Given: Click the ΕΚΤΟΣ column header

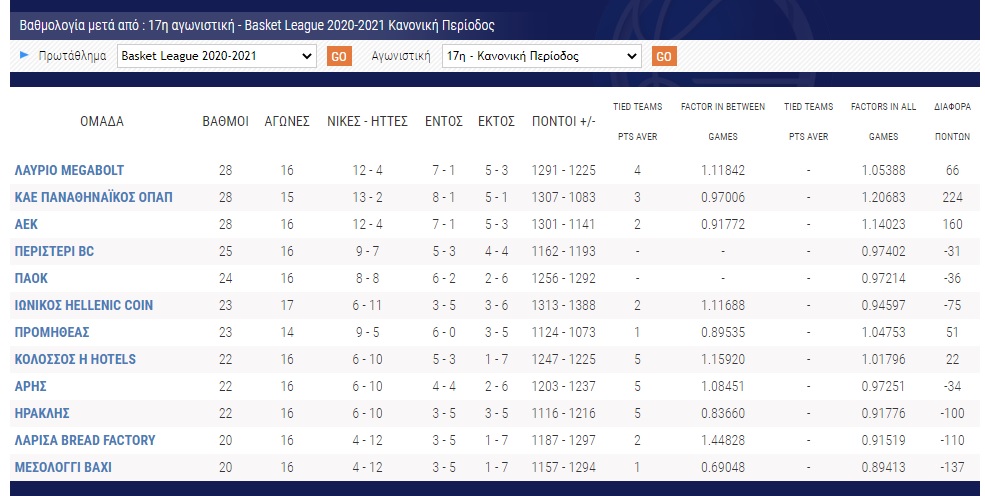Looking at the screenshot, I should (496, 121).
